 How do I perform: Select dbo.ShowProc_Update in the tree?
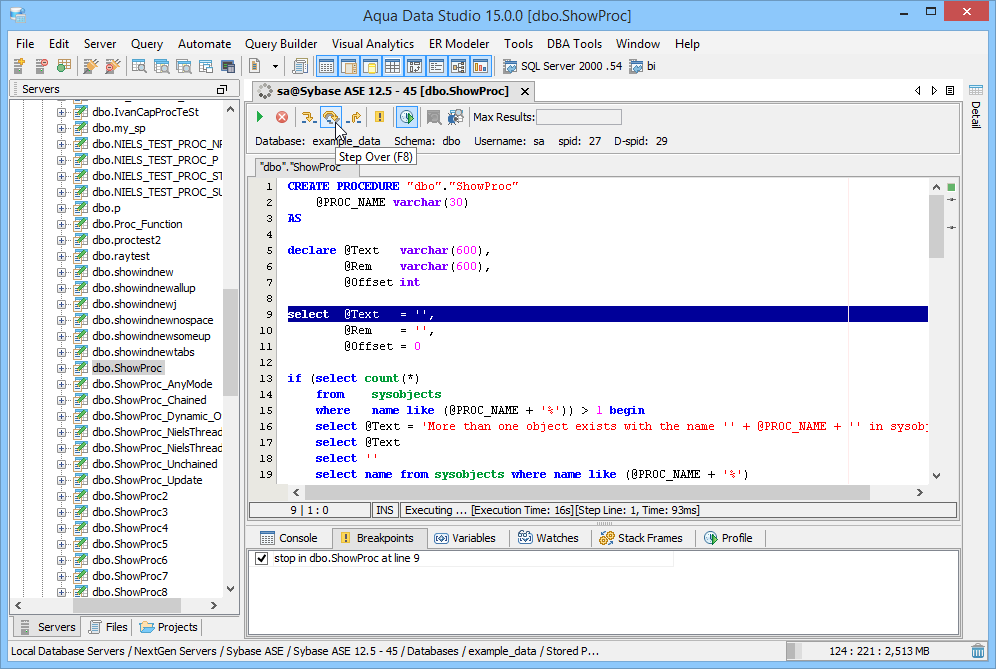pyautogui.click(x=147, y=480)
